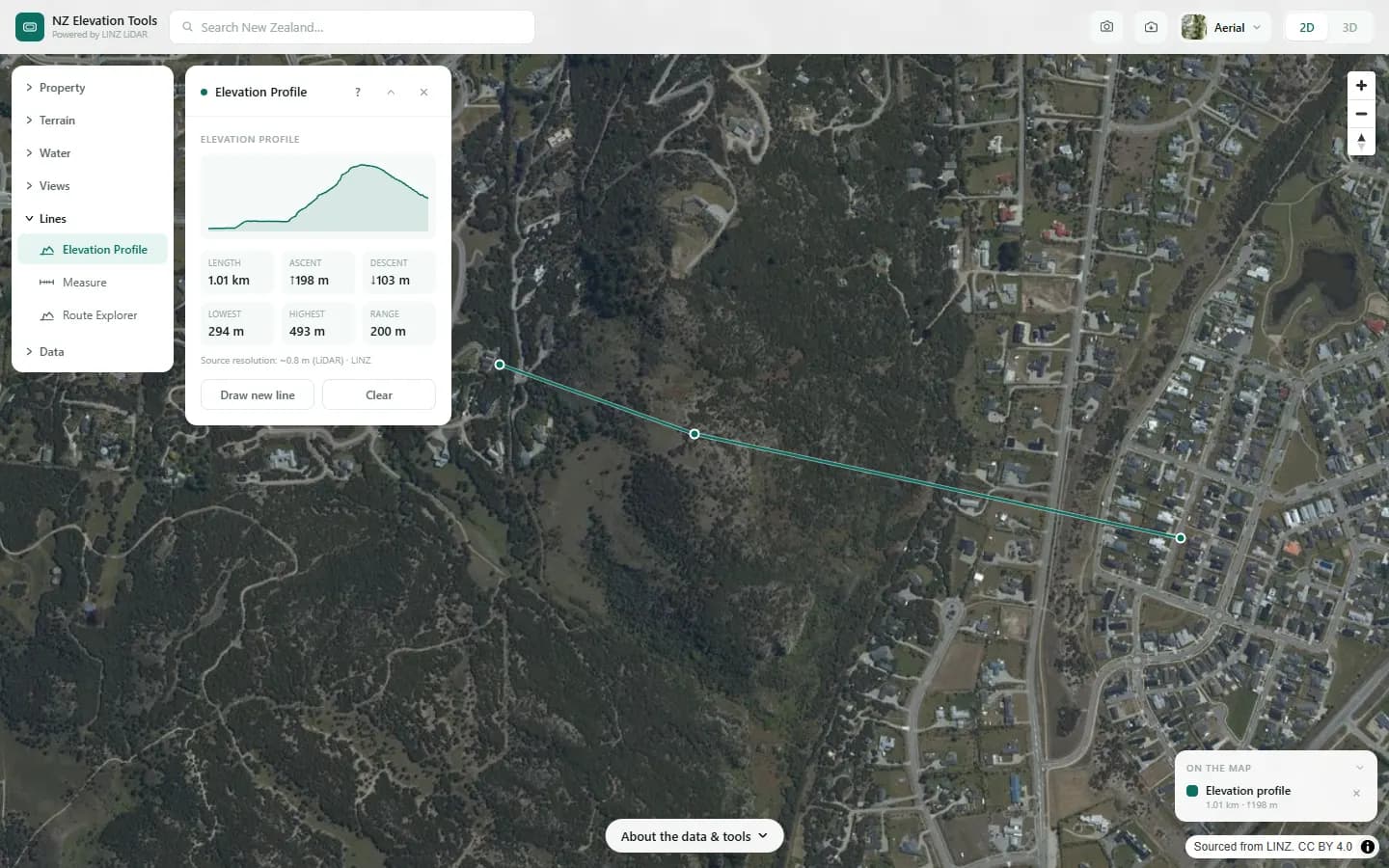Switch the map to 3D mode
Image resolution: width=1389 pixels, height=868 pixels.
[1349, 27]
